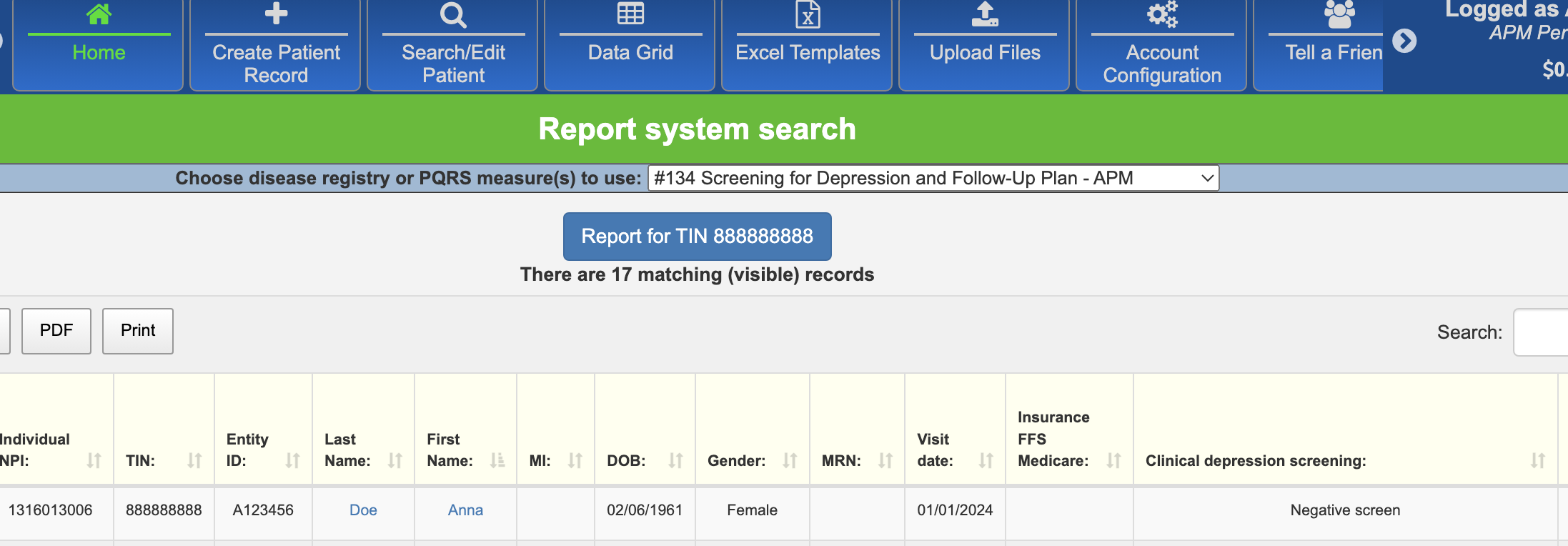
Task: Click the Create Patient Record plus icon
Action: pos(276,14)
